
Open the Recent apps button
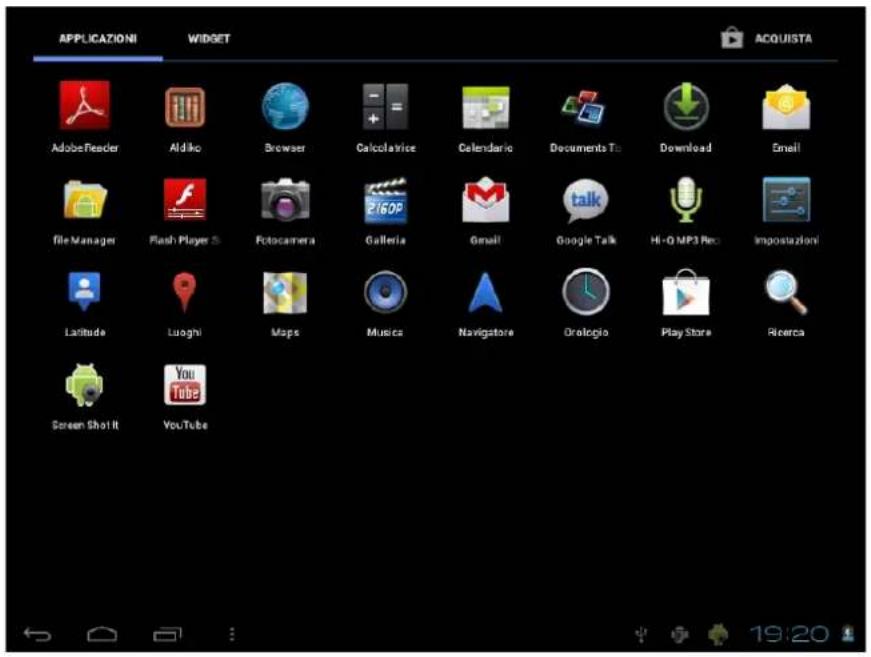coord(167,634)
